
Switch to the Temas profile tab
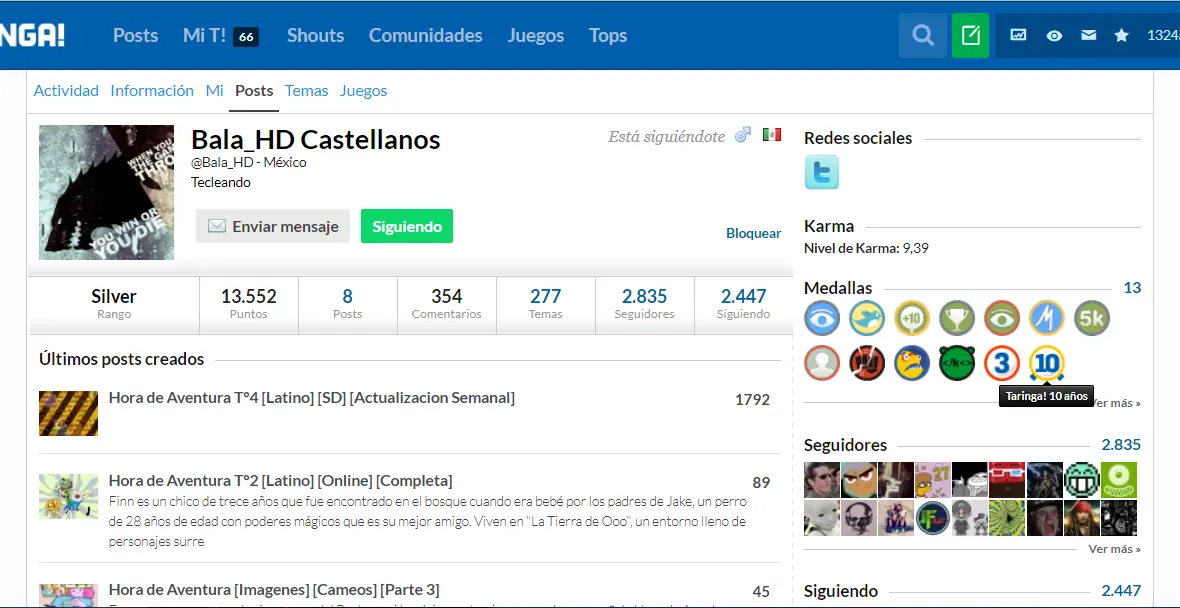click(306, 90)
